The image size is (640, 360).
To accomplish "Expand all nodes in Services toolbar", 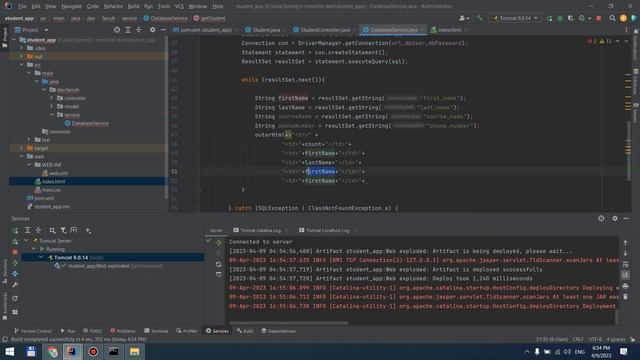I will [x=28, y=231].
